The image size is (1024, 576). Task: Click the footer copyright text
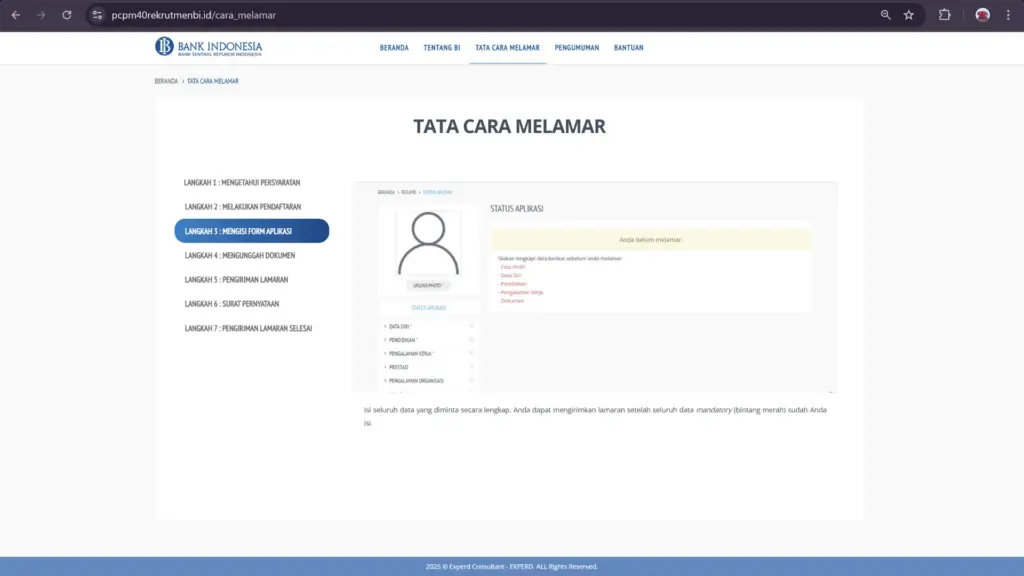click(x=511, y=566)
